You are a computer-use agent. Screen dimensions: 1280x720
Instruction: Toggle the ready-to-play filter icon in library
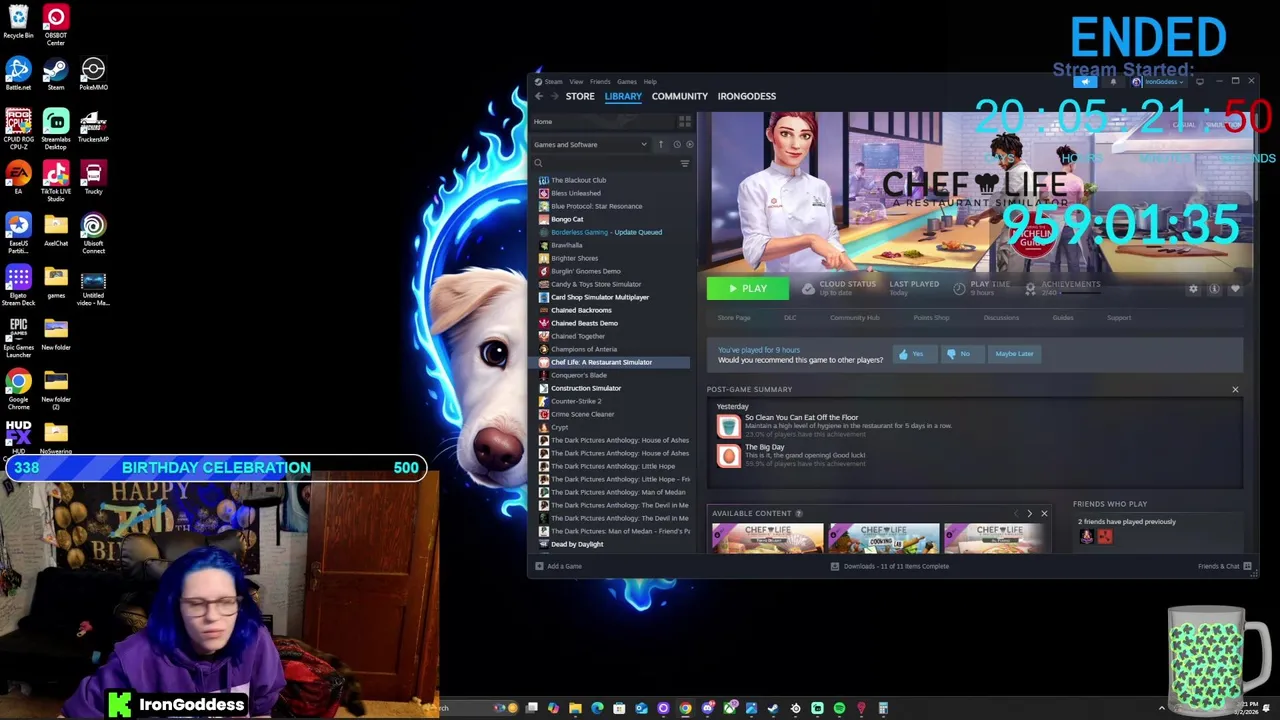coord(689,145)
